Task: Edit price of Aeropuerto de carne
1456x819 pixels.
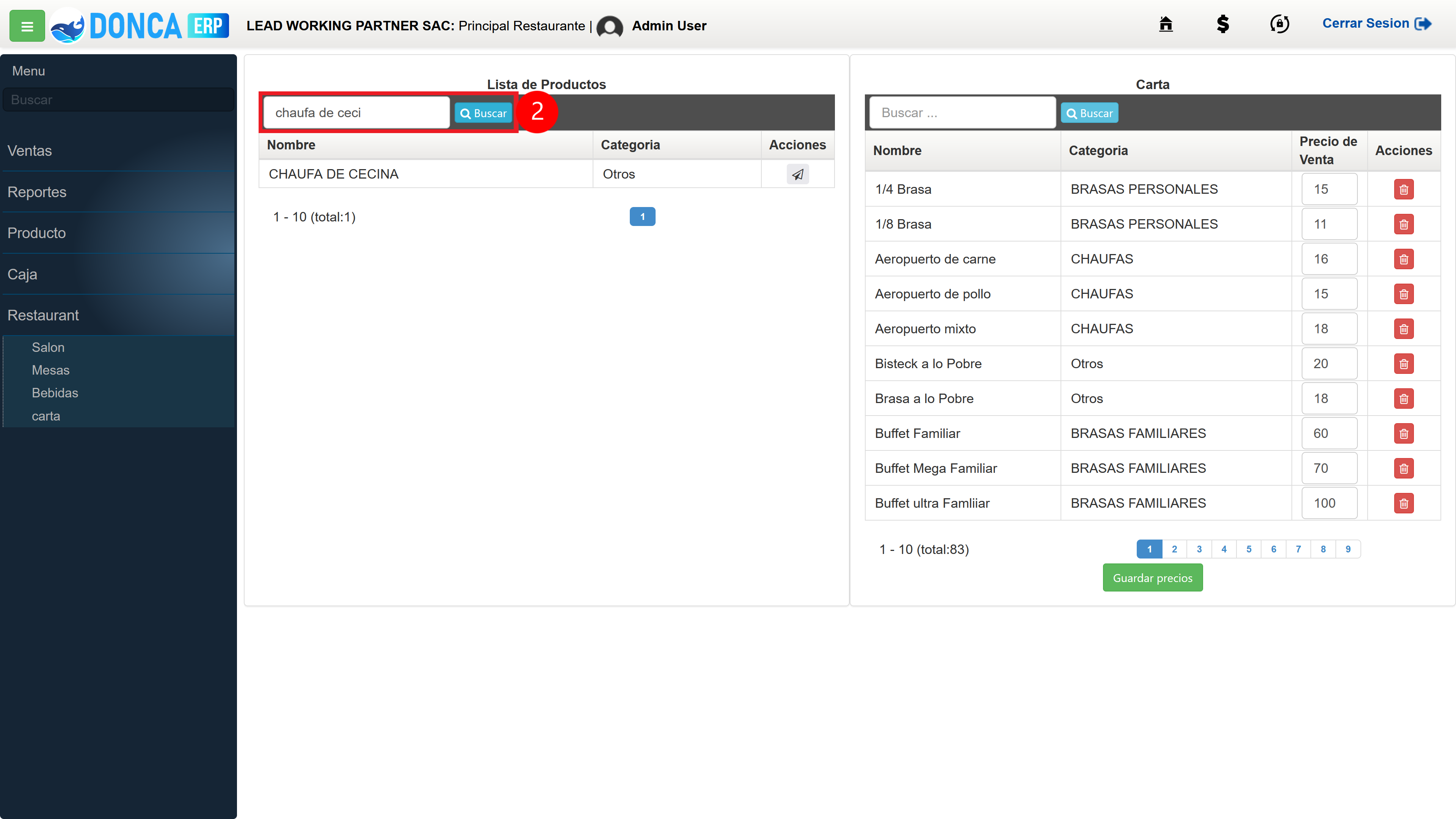Action: coord(1329,259)
